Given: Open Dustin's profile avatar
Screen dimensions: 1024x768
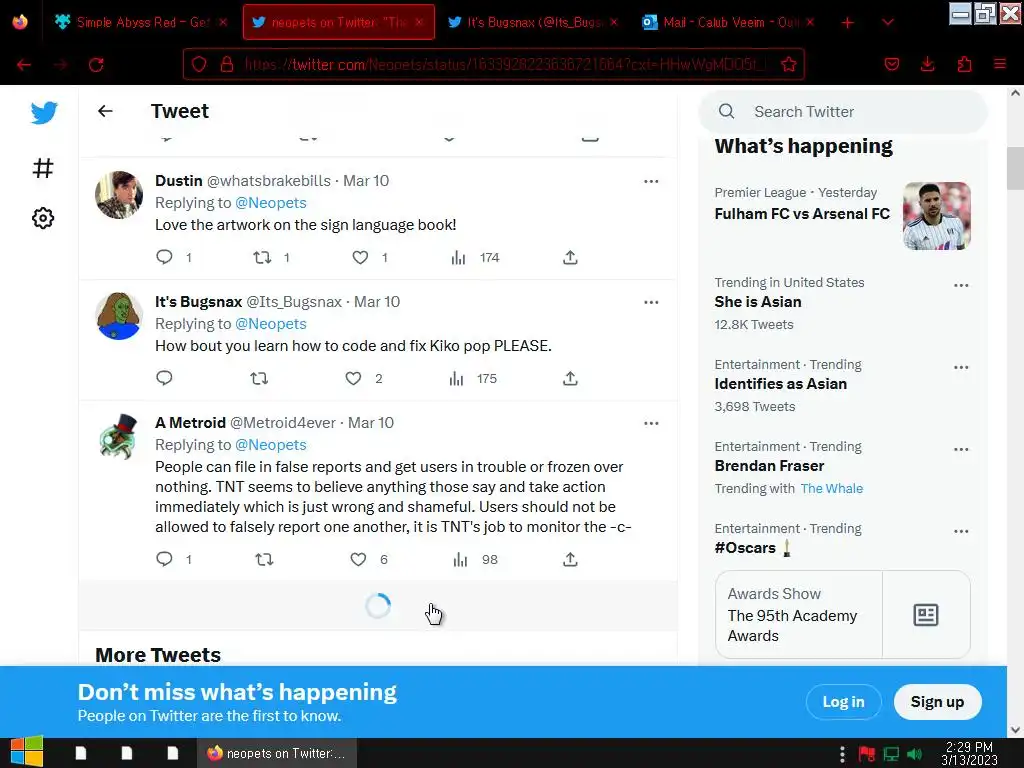Looking at the screenshot, I should (x=119, y=195).
